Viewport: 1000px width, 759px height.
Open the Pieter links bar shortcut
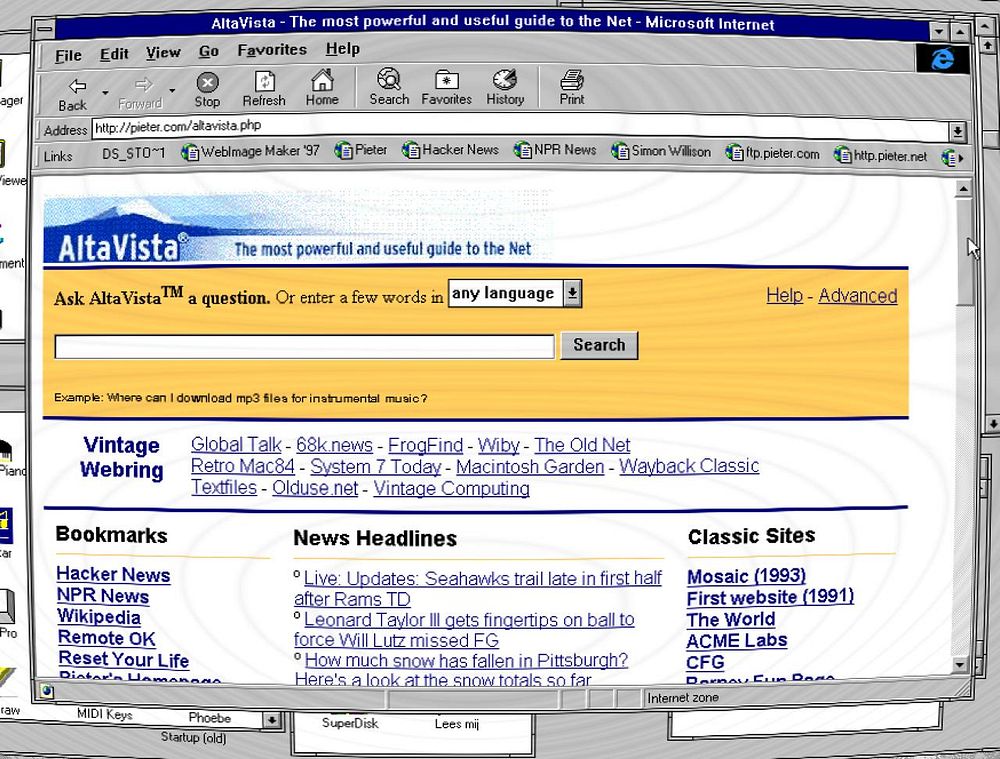click(x=361, y=151)
